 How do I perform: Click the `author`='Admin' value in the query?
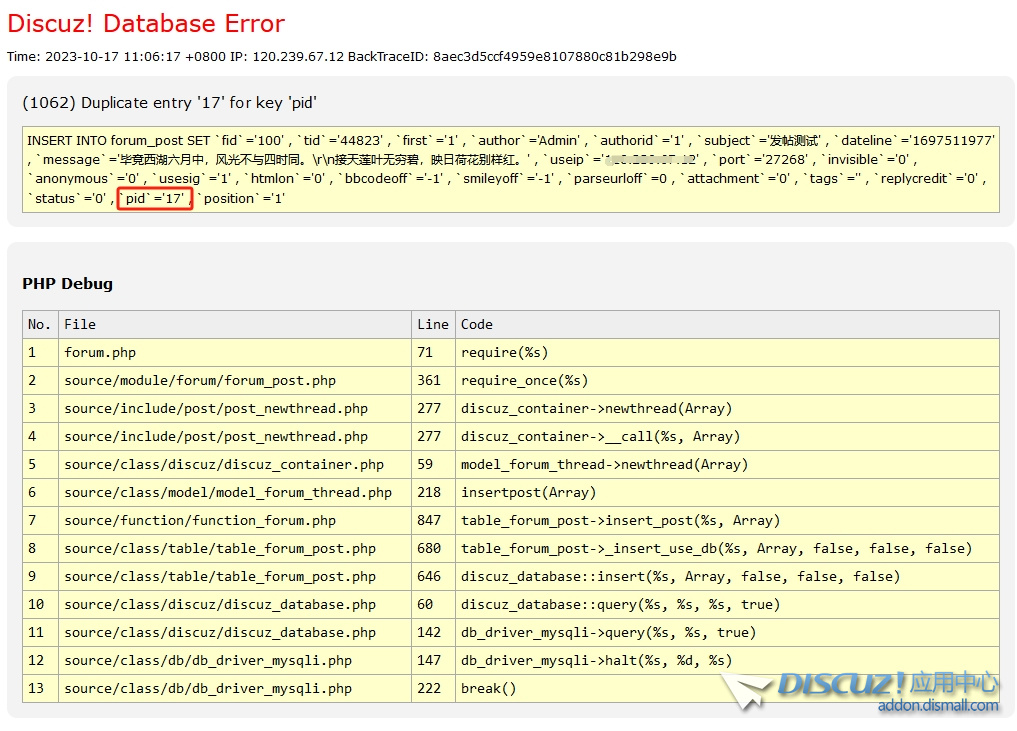(526, 141)
